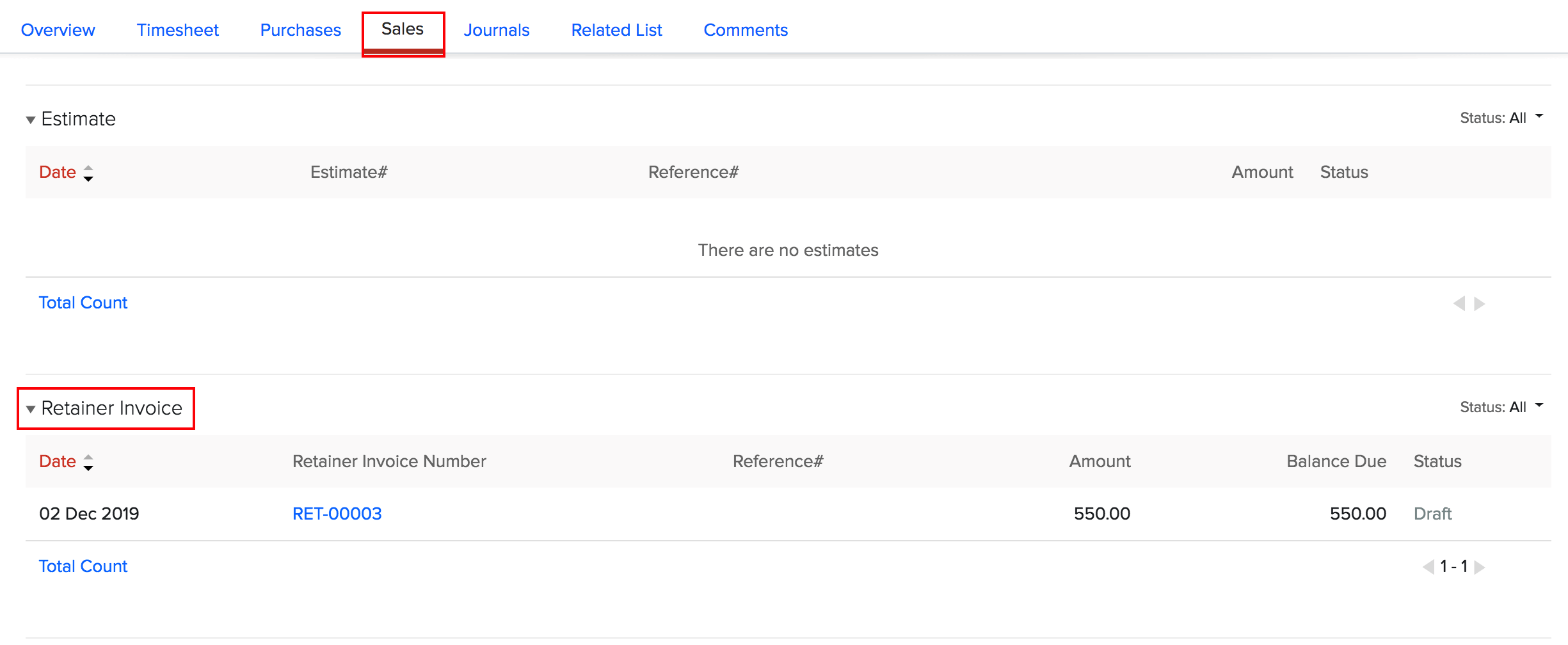Open the Comments tab
Image resolution: width=1568 pixels, height=645 pixels.
tap(746, 30)
